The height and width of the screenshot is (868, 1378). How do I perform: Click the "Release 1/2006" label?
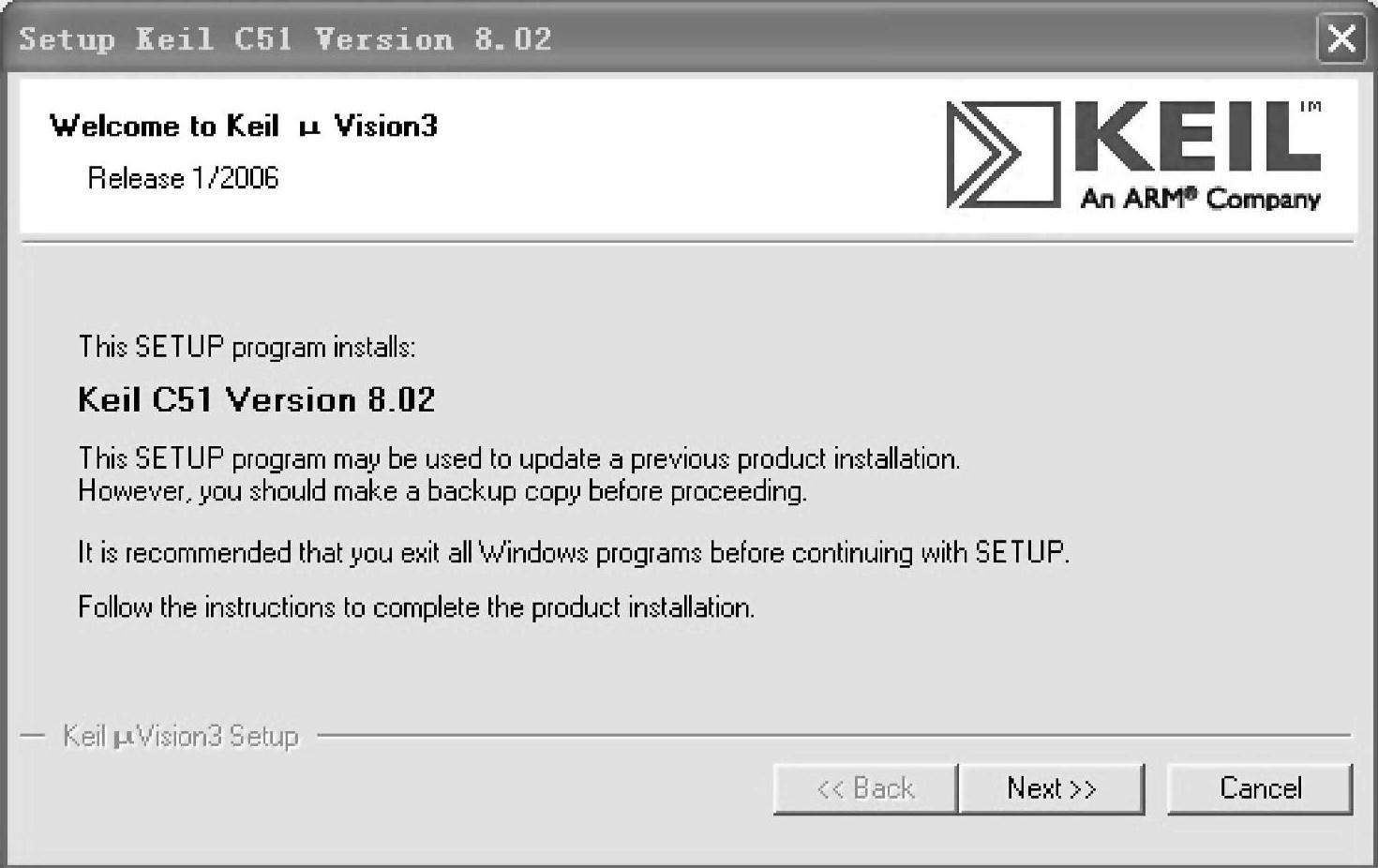[183, 178]
